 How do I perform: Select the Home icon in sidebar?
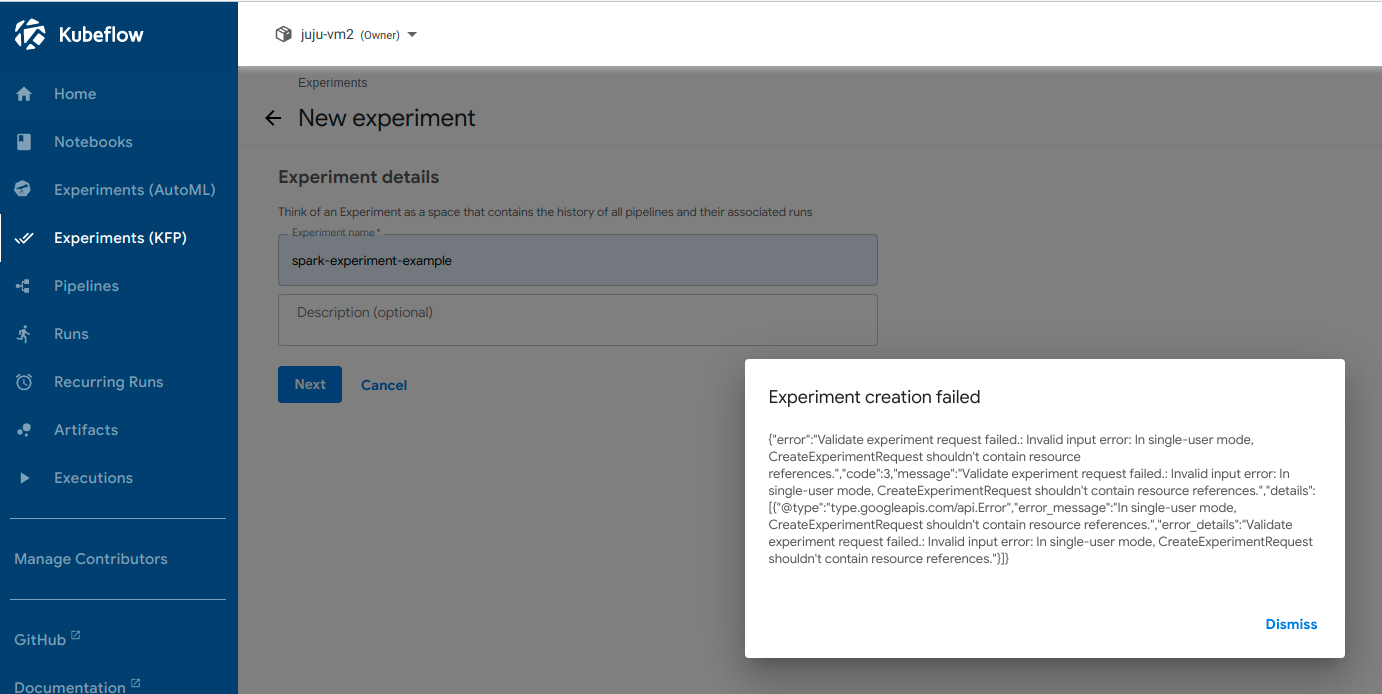pos(24,93)
